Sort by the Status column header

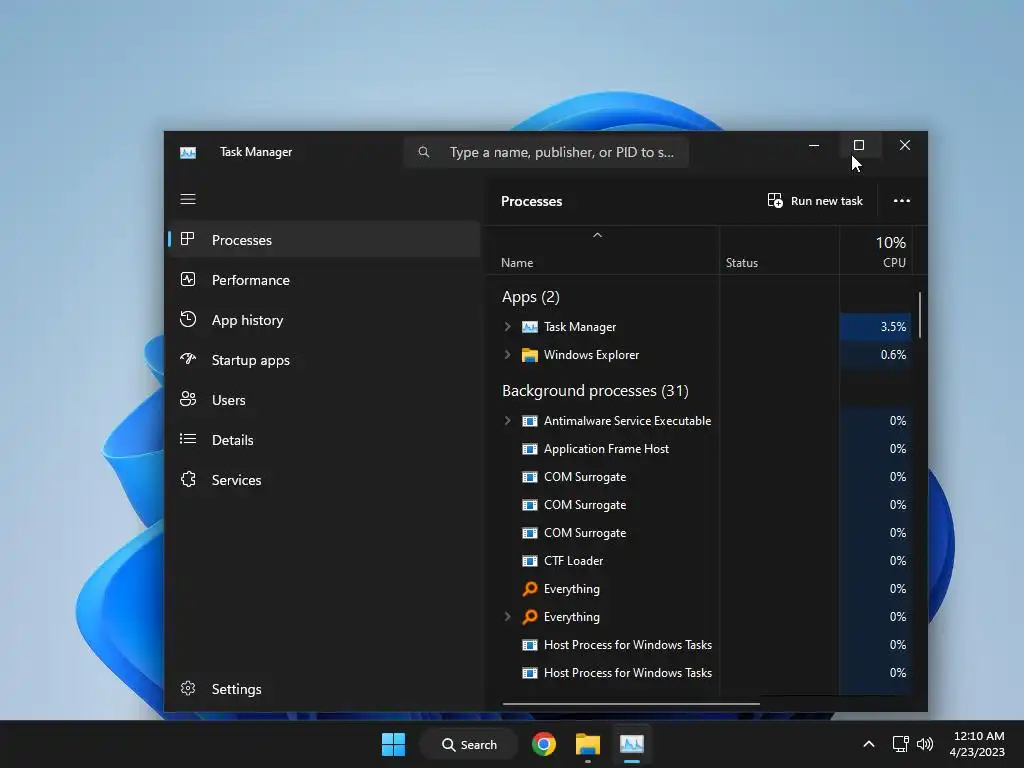pyautogui.click(x=779, y=251)
